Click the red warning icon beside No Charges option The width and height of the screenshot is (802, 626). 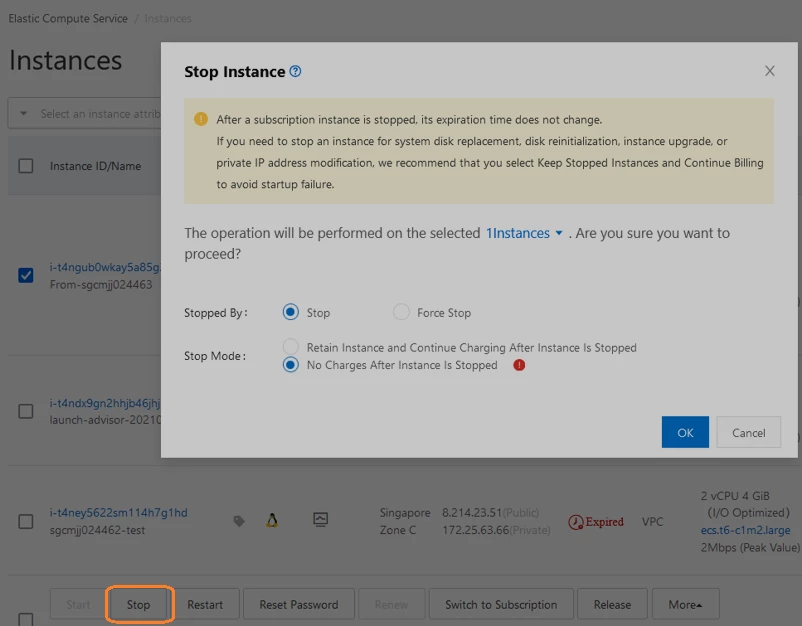[519, 365]
